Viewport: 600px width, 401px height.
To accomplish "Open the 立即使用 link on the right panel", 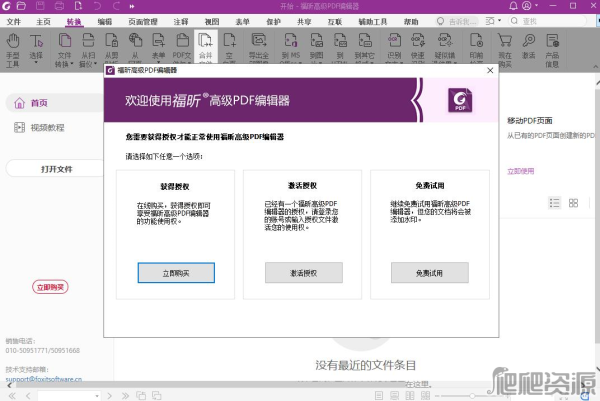I will (520, 171).
